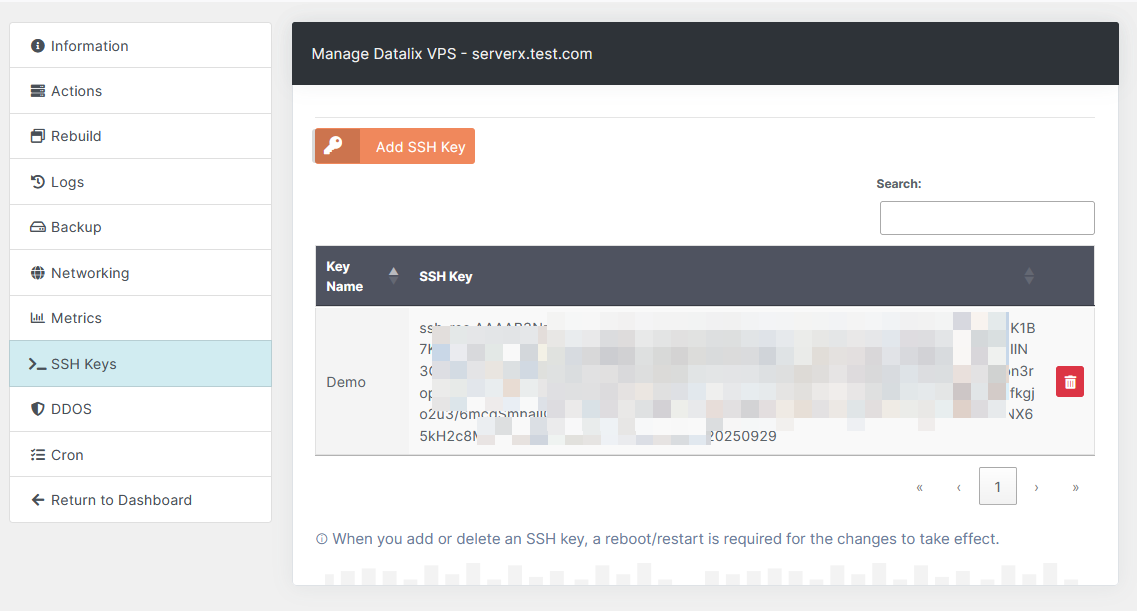The image size is (1137, 611).
Task: Sort by SSH Key column arrows
Action: 1028,276
